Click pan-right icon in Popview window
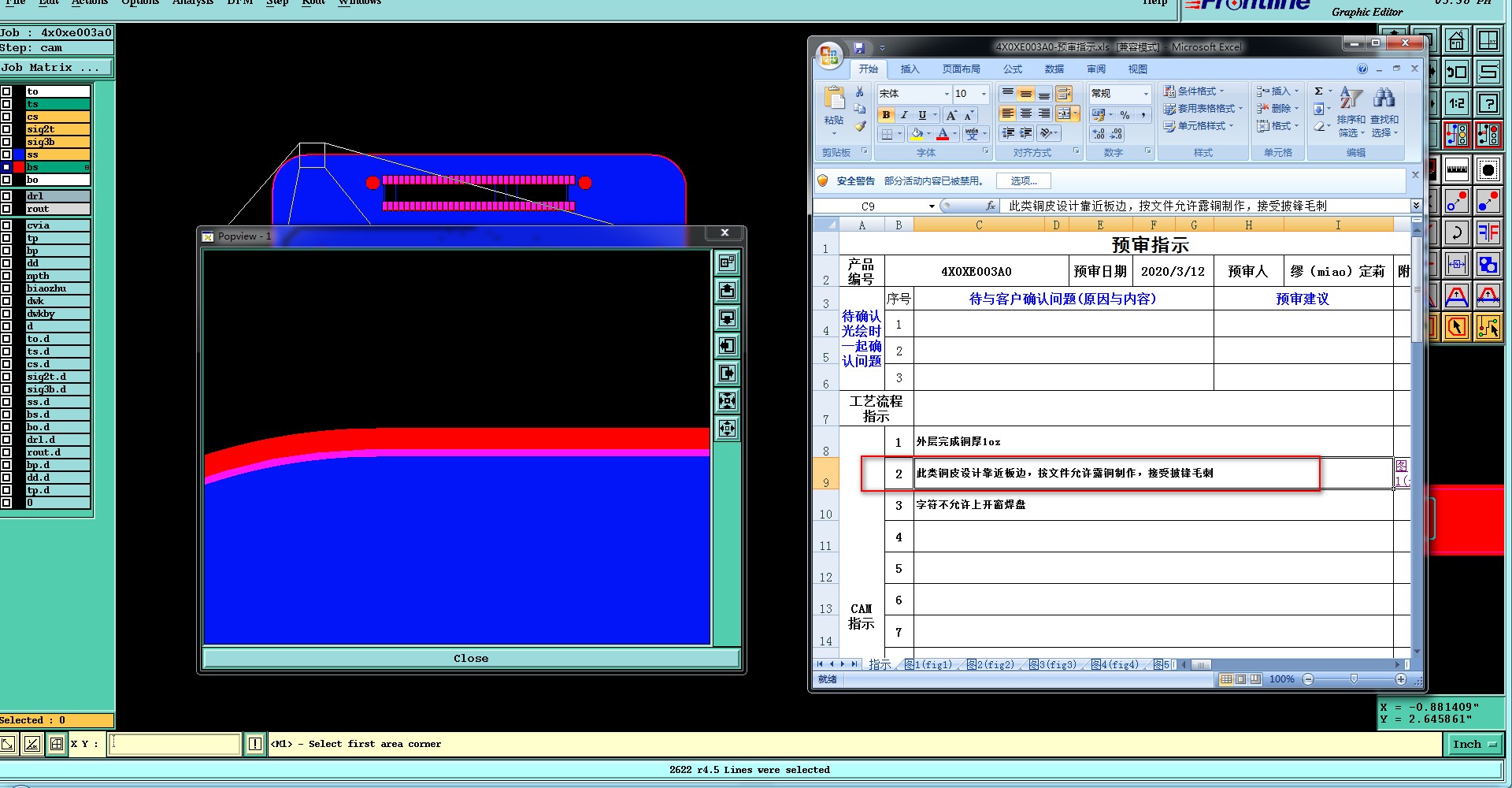This screenshot has width=1512, height=788. pyautogui.click(x=728, y=374)
